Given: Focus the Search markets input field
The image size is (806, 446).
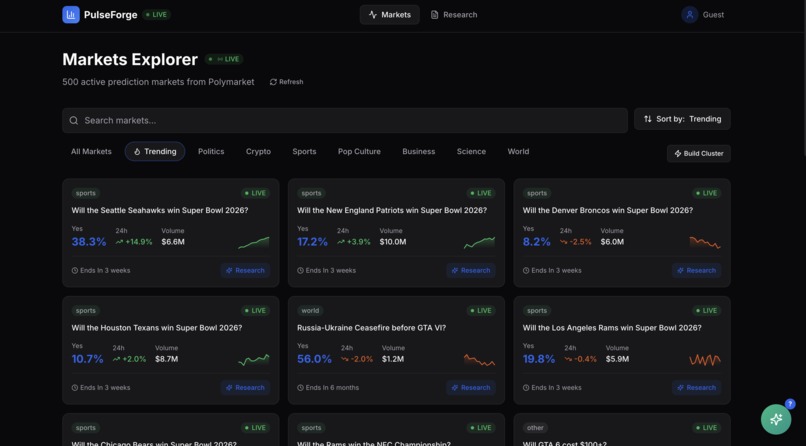Looking at the screenshot, I should pos(345,120).
